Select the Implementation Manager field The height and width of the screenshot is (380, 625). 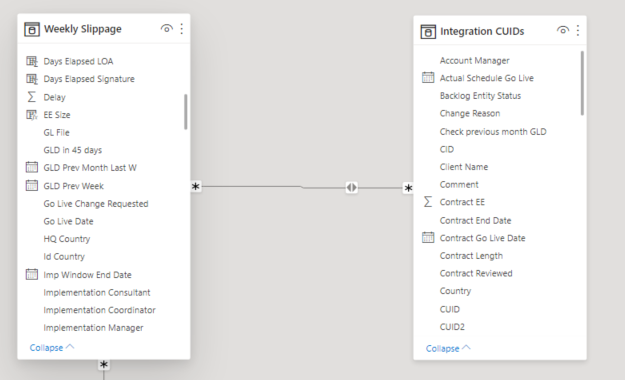[93, 328]
